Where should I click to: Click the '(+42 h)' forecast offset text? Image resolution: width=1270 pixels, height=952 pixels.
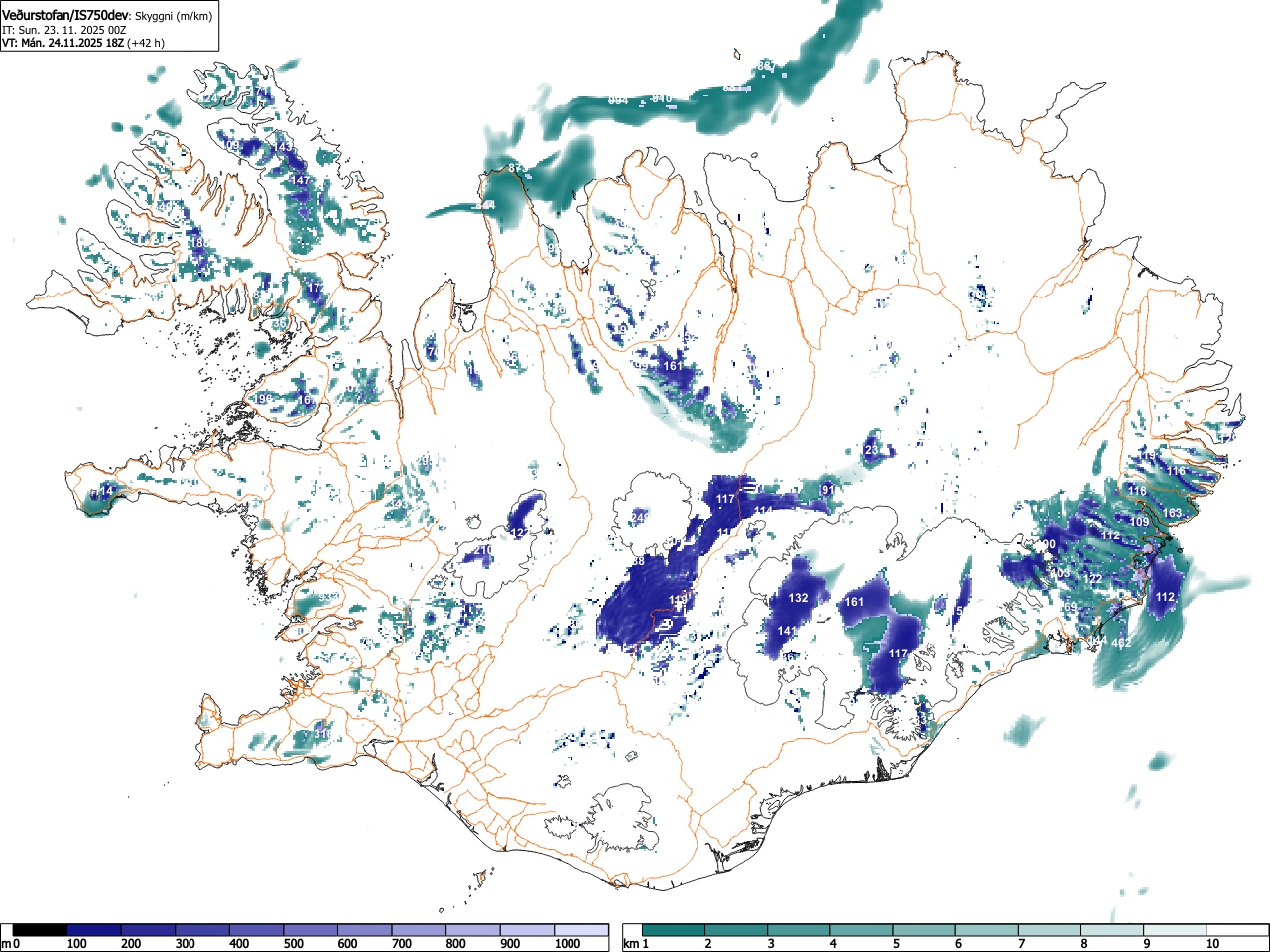[146, 43]
